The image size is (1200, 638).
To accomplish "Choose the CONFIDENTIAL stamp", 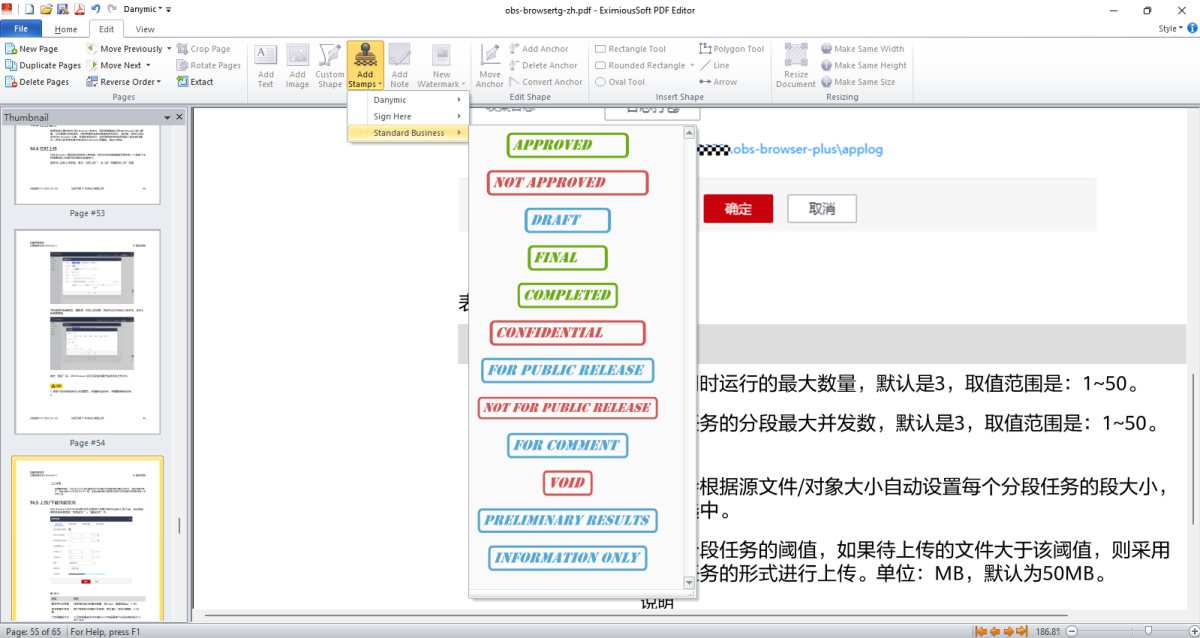I will click(567, 333).
